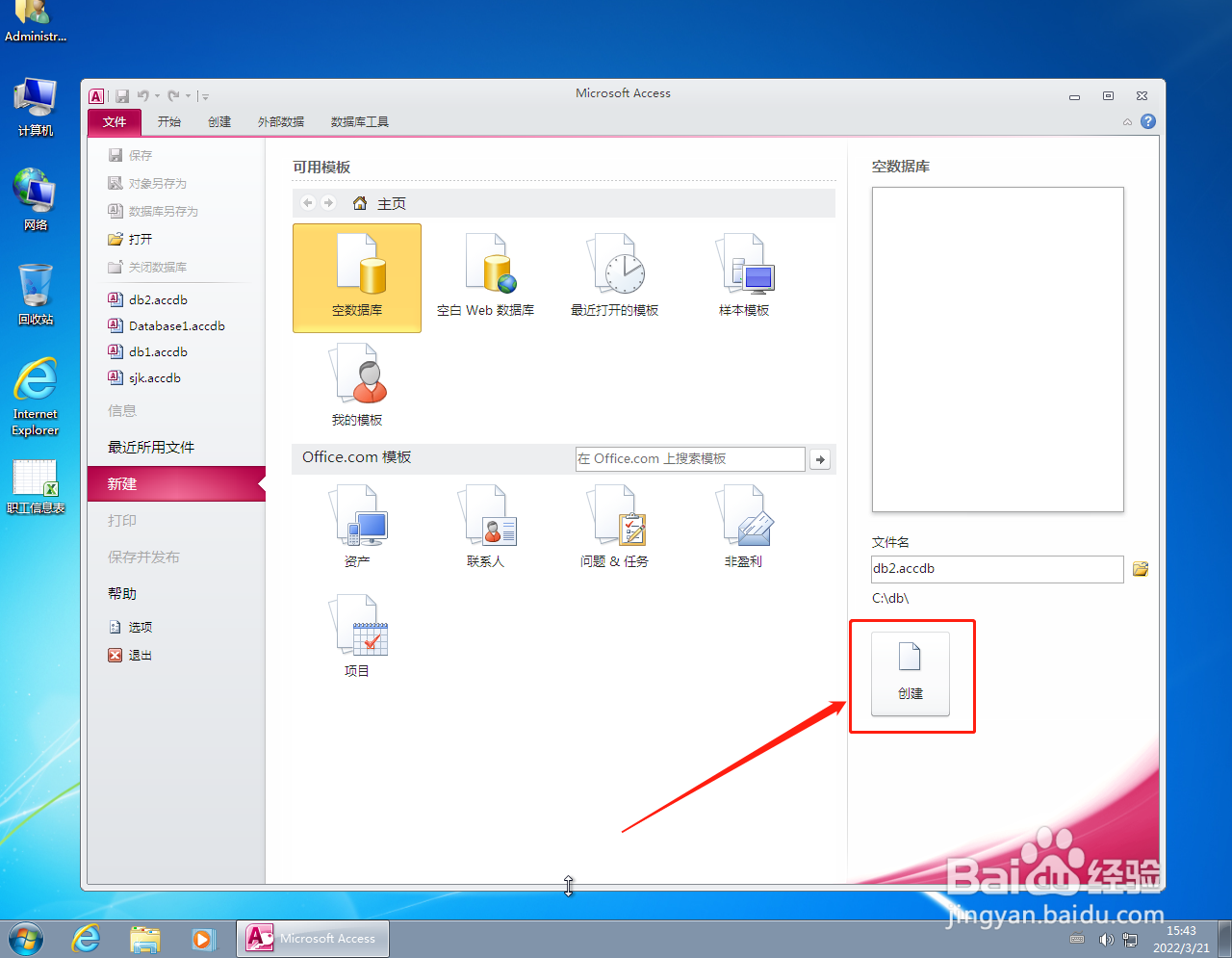Click the Office.com search go arrow

coord(820,459)
